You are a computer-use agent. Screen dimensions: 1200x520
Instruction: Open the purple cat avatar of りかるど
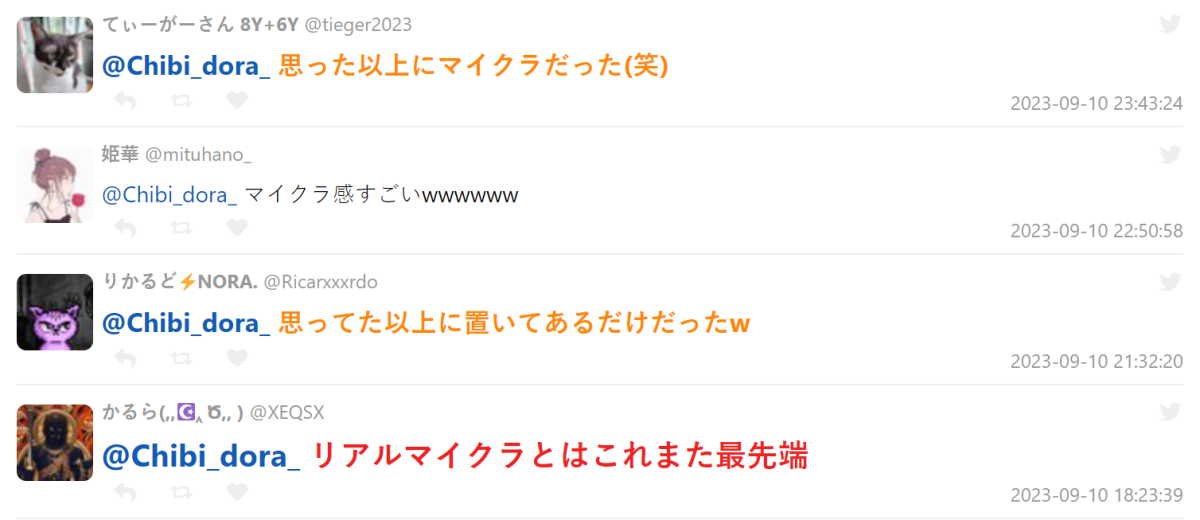tap(55, 312)
